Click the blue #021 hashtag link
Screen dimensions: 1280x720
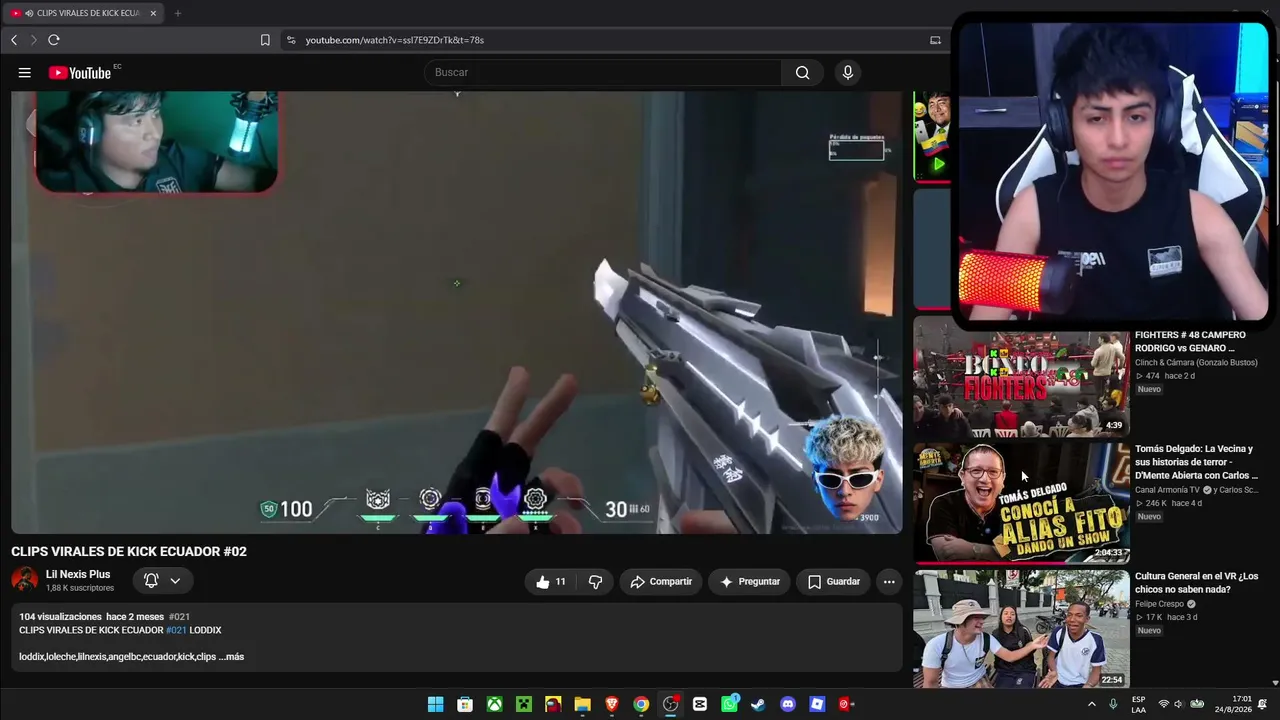click(177, 630)
